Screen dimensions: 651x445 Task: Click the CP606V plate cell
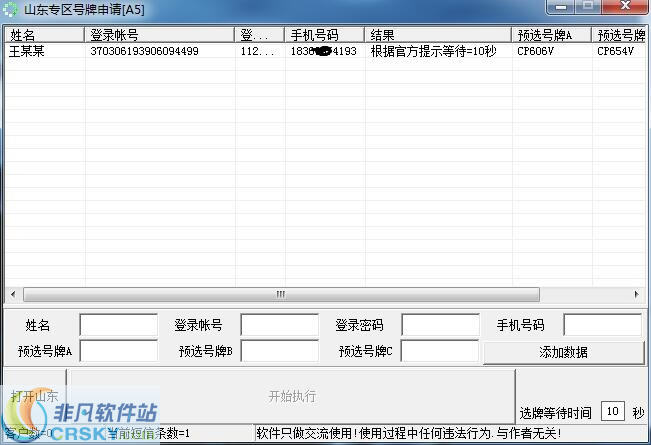click(535, 51)
